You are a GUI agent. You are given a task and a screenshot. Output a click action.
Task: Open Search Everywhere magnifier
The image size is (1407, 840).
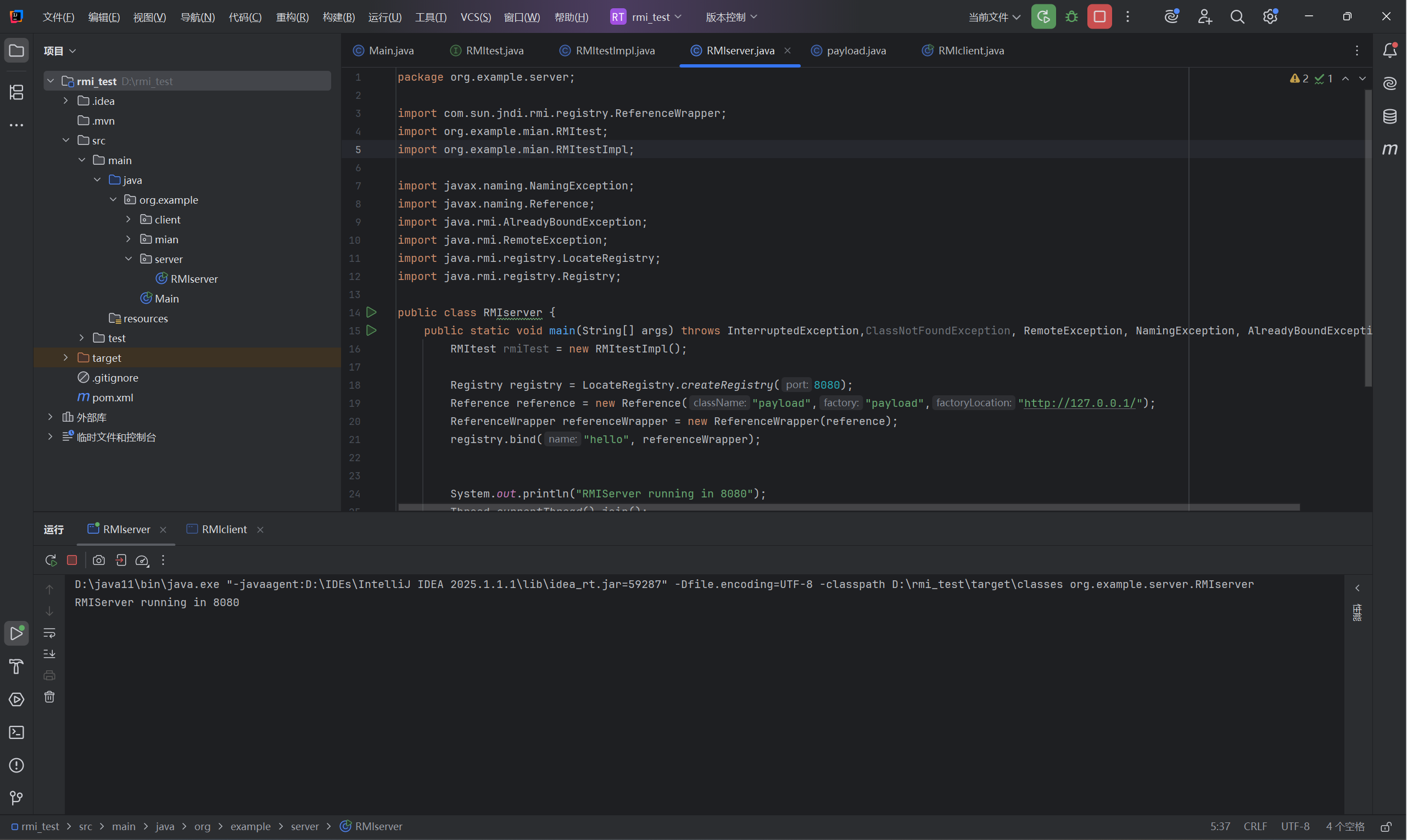click(1237, 17)
